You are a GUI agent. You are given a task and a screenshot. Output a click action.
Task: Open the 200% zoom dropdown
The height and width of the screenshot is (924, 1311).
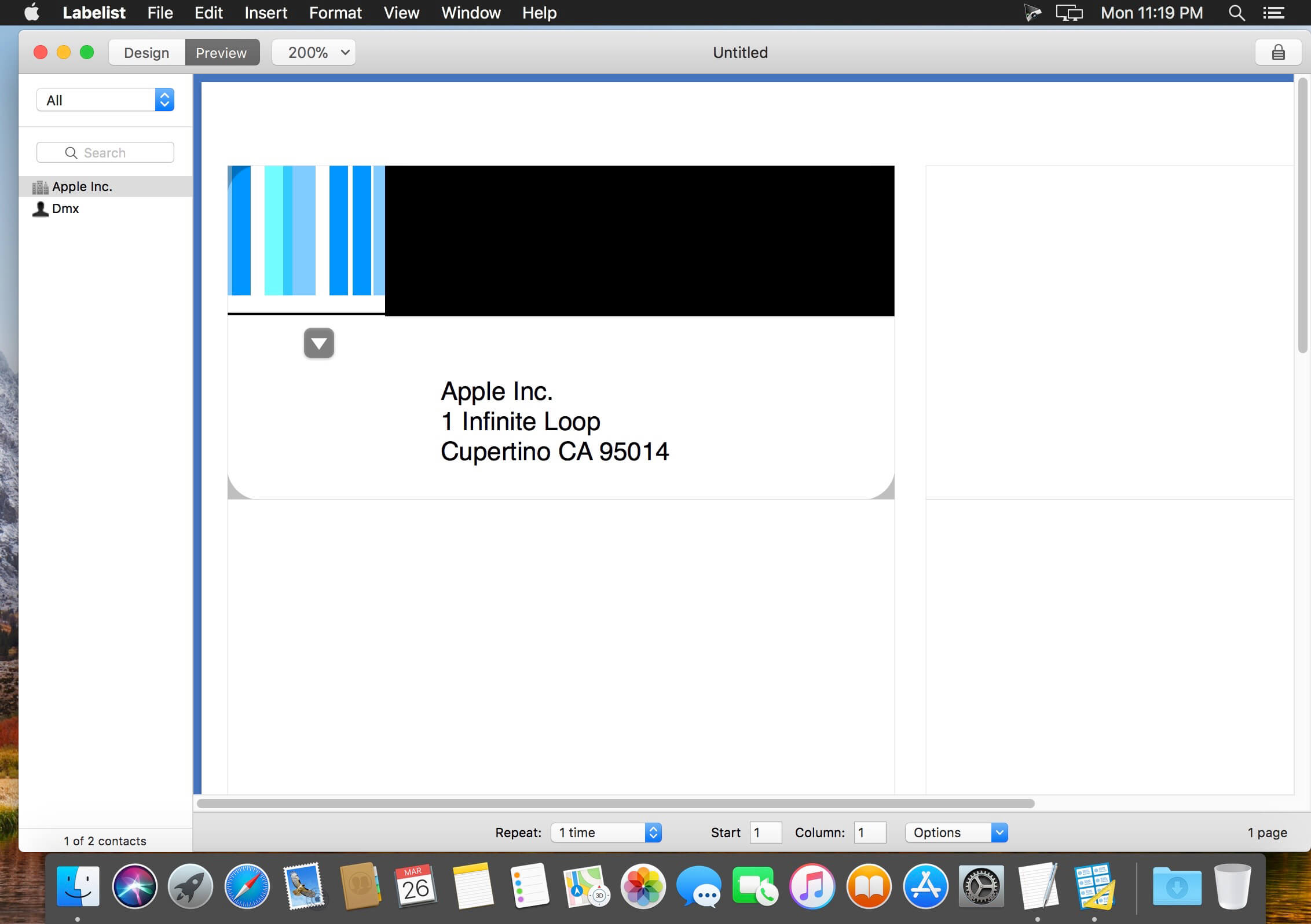coord(314,53)
